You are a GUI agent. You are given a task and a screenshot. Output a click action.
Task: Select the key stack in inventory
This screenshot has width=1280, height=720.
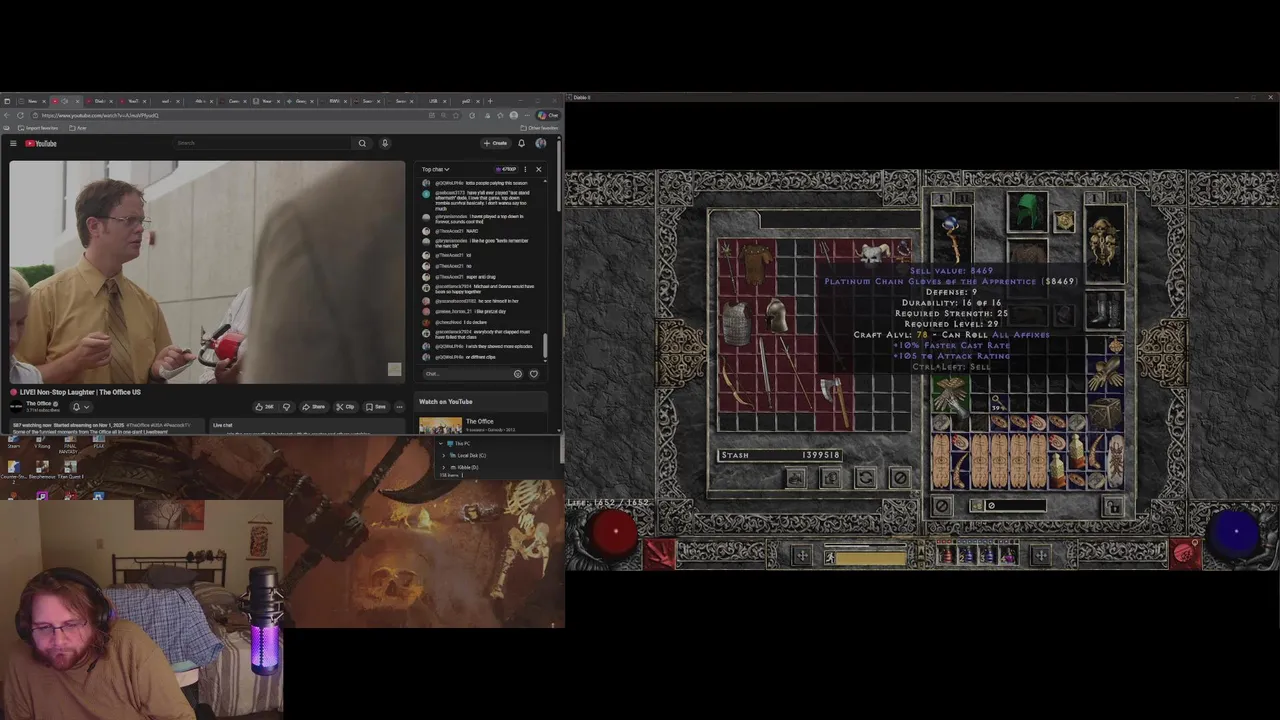coord(997,401)
